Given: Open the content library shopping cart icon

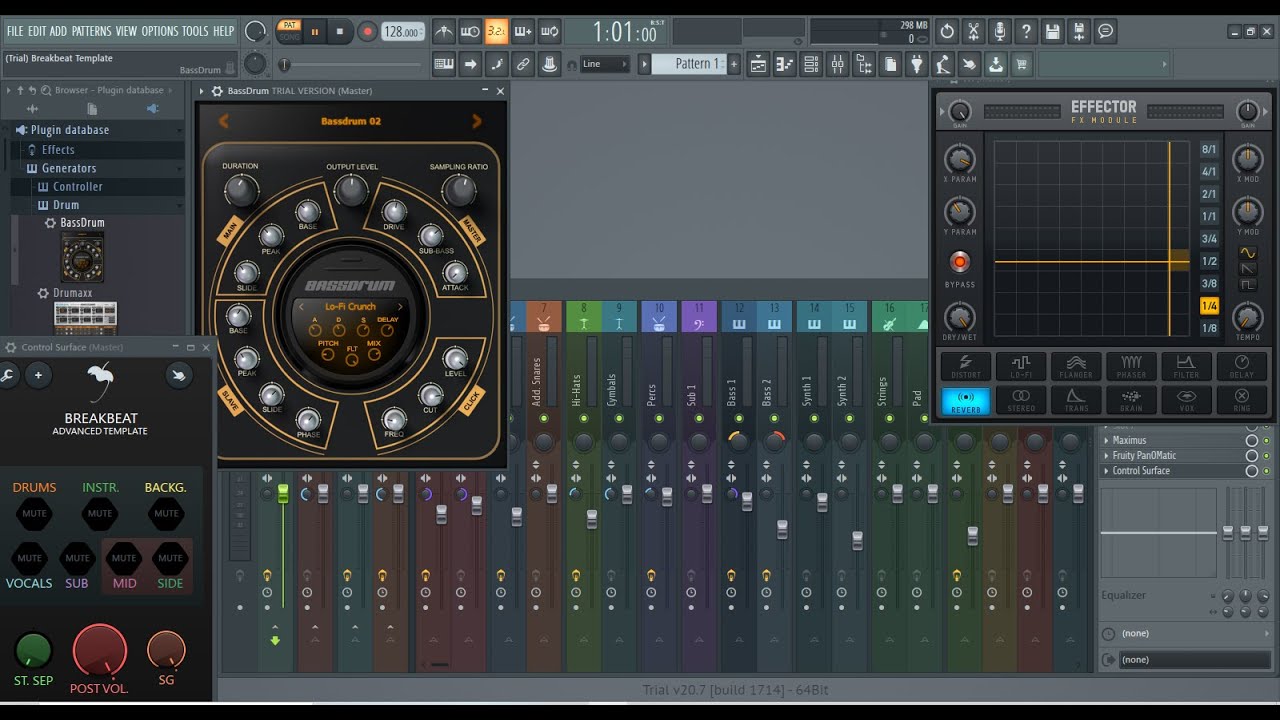Looking at the screenshot, I should click(1021, 64).
